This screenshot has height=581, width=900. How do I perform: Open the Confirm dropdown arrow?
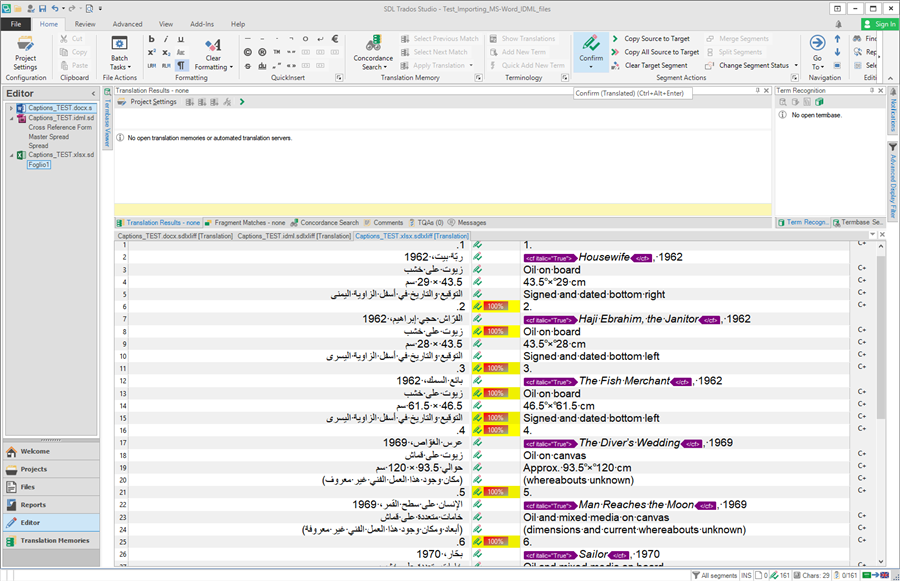click(591, 67)
